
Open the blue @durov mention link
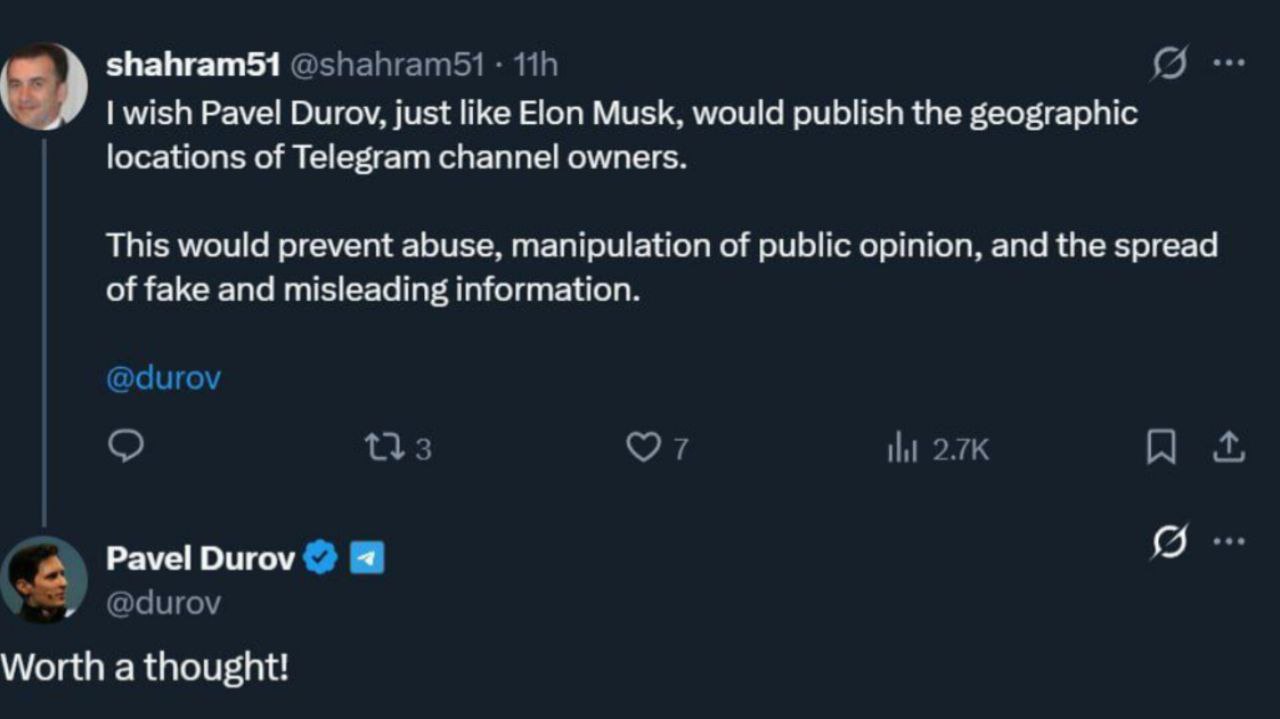163,379
